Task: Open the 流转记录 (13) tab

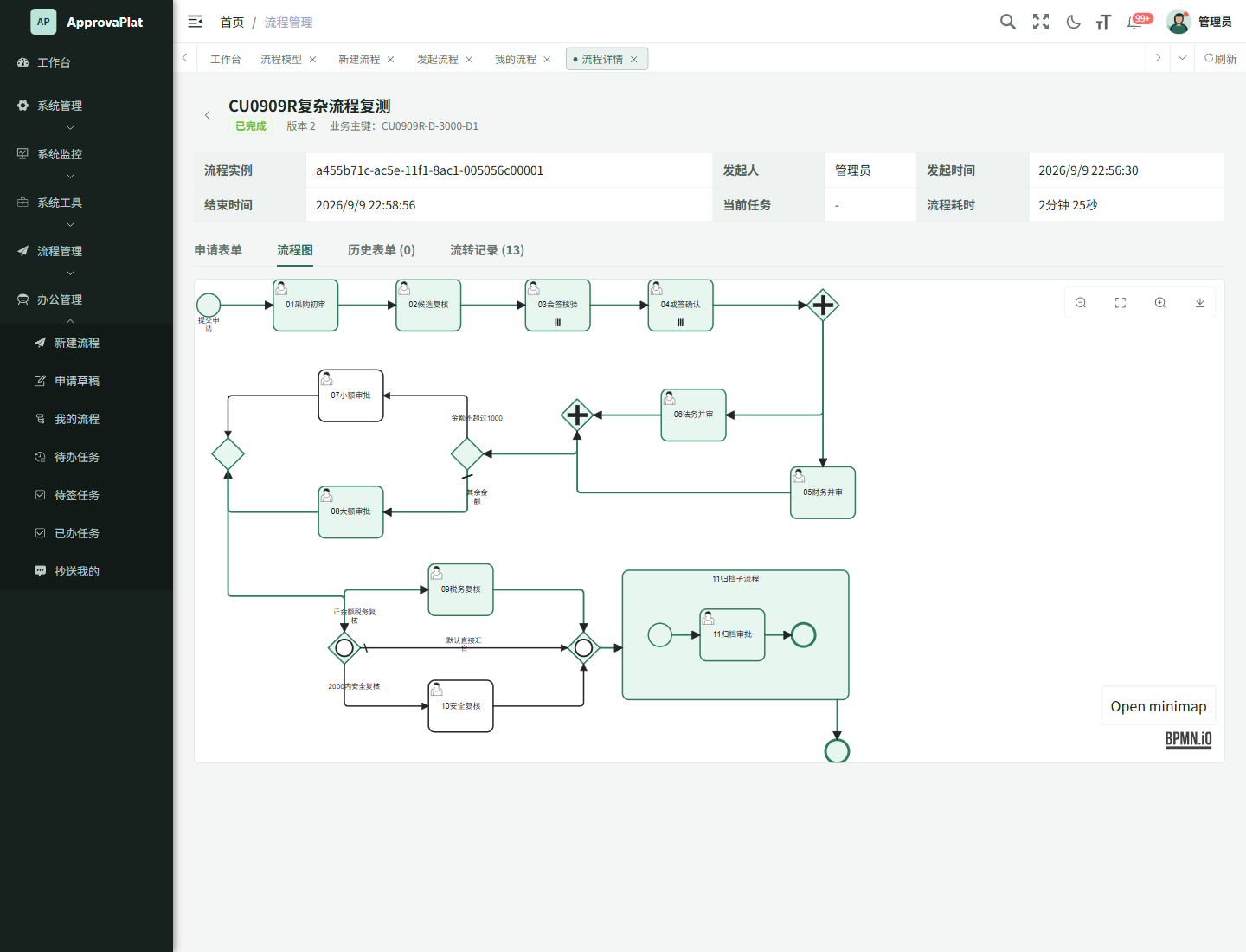Action: [487, 250]
